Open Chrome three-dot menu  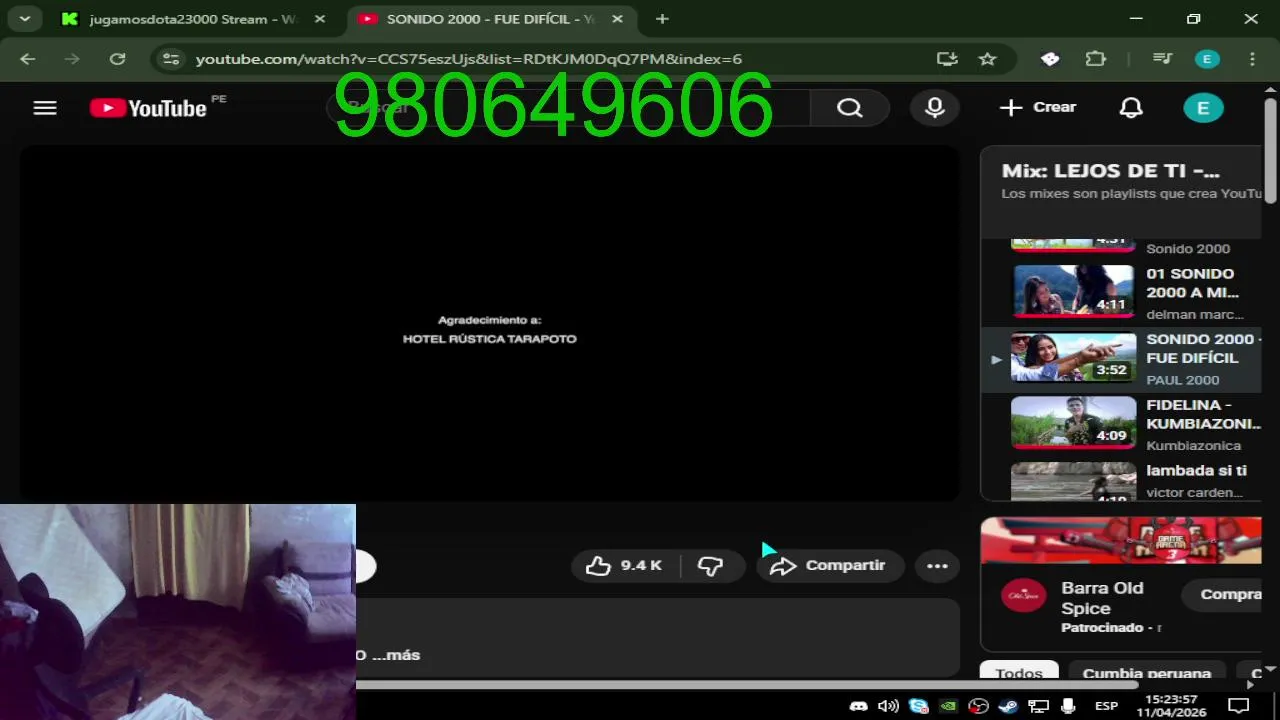1253,59
